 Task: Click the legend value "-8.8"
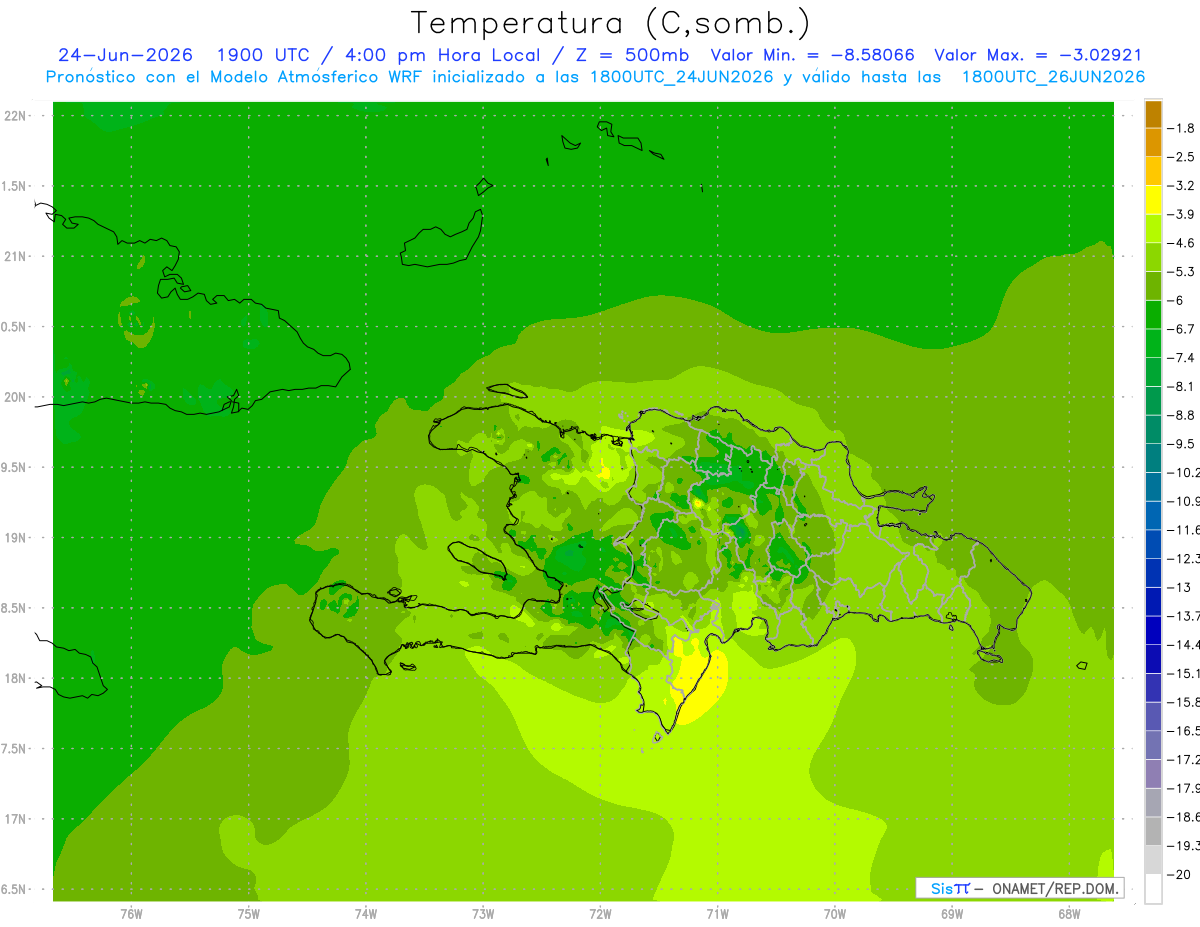1182,415
